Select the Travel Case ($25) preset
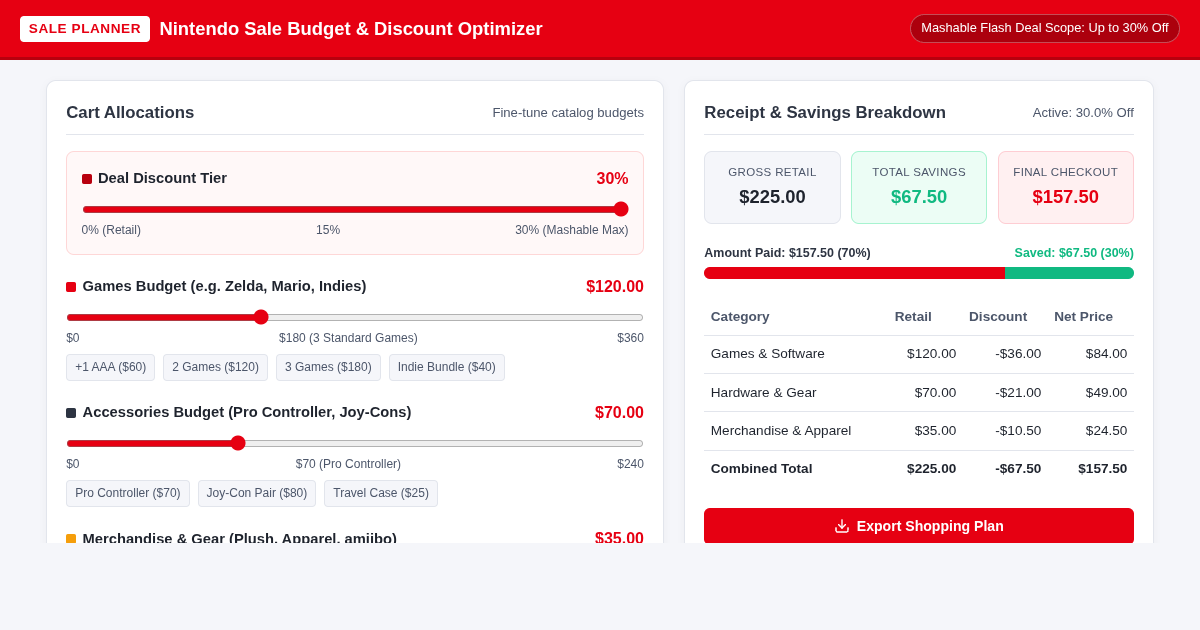The width and height of the screenshot is (1200, 630). click(x=381, y=493)
